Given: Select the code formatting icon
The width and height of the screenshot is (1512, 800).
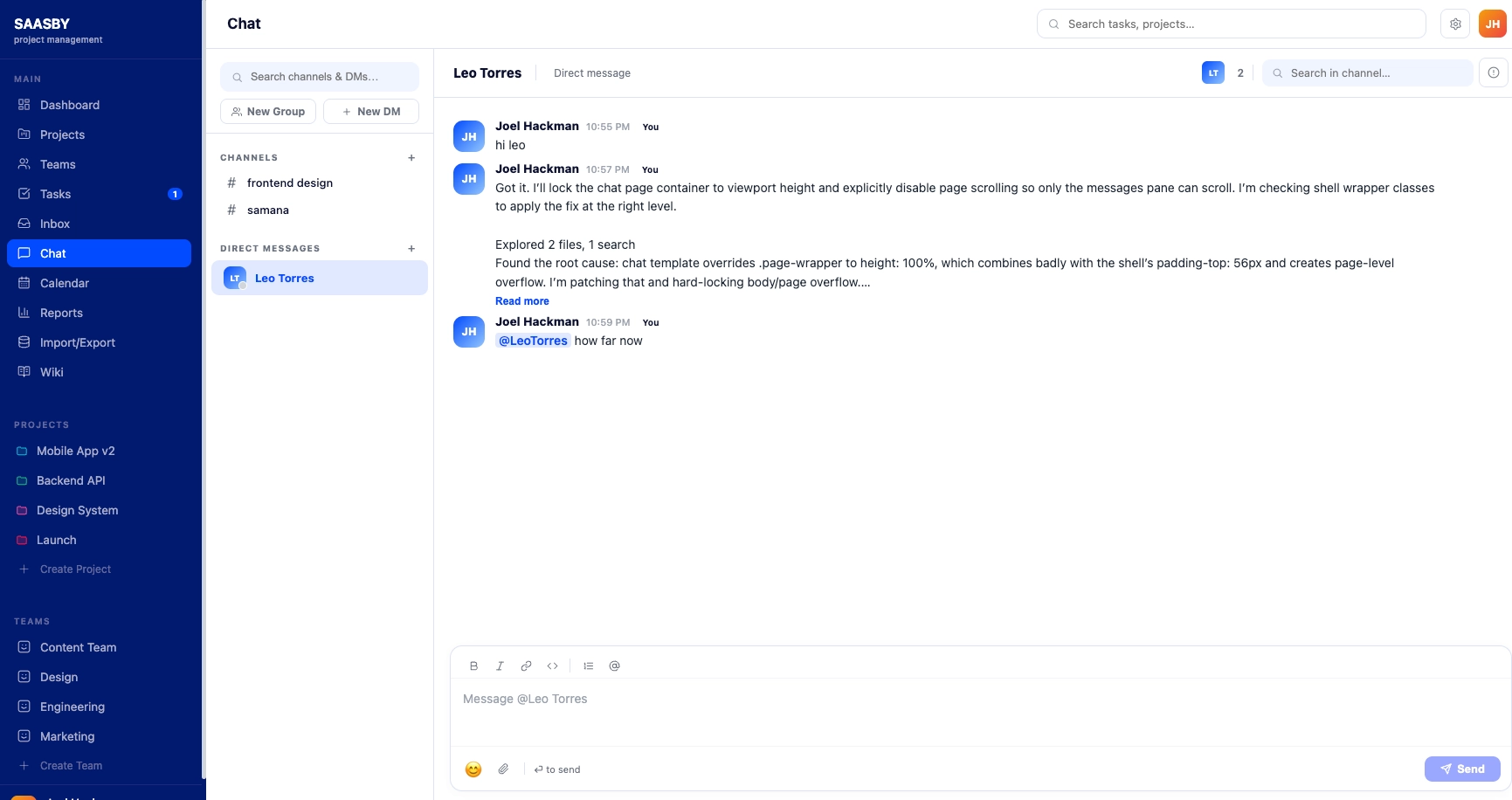Looking at the screenshot, I should 552,666.
